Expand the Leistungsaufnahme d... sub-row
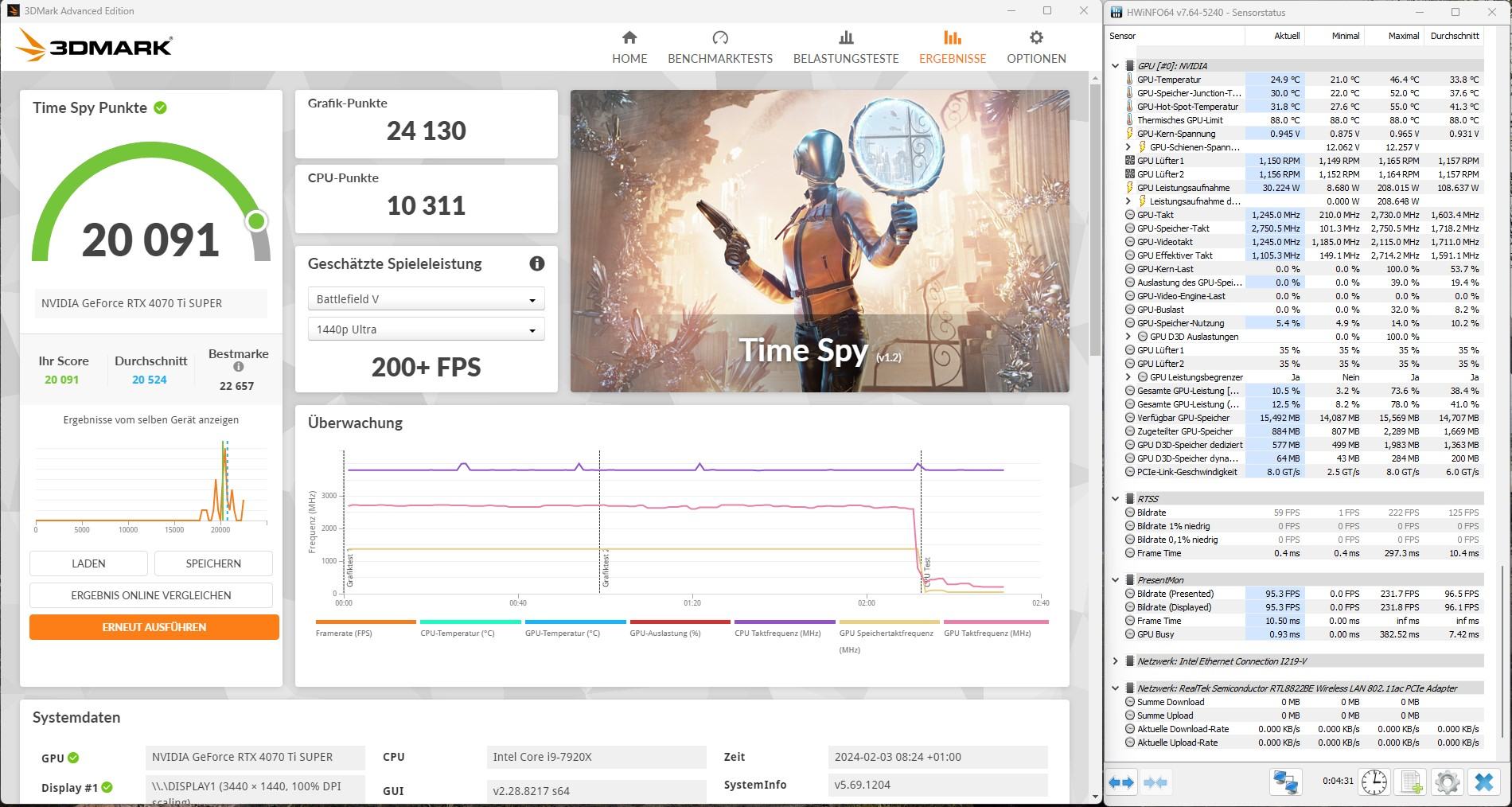The height and width of the screenshot is (807, 1512). (x=1128, y=201)
